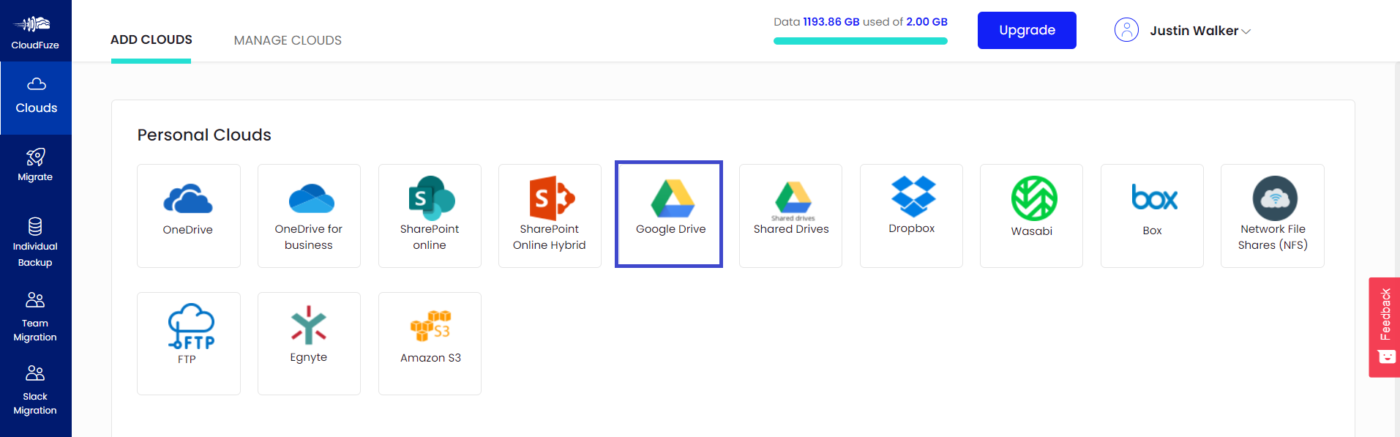Image resolution: width=1400 pixels, height=437 pixels.
Task: Open the Feedback side panel
Action: pos(1384,326)
